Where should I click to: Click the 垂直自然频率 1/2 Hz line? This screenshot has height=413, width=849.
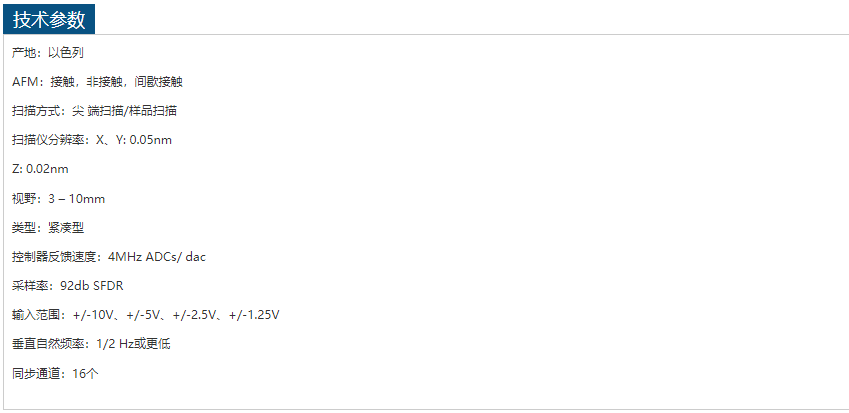pos(91,345)
